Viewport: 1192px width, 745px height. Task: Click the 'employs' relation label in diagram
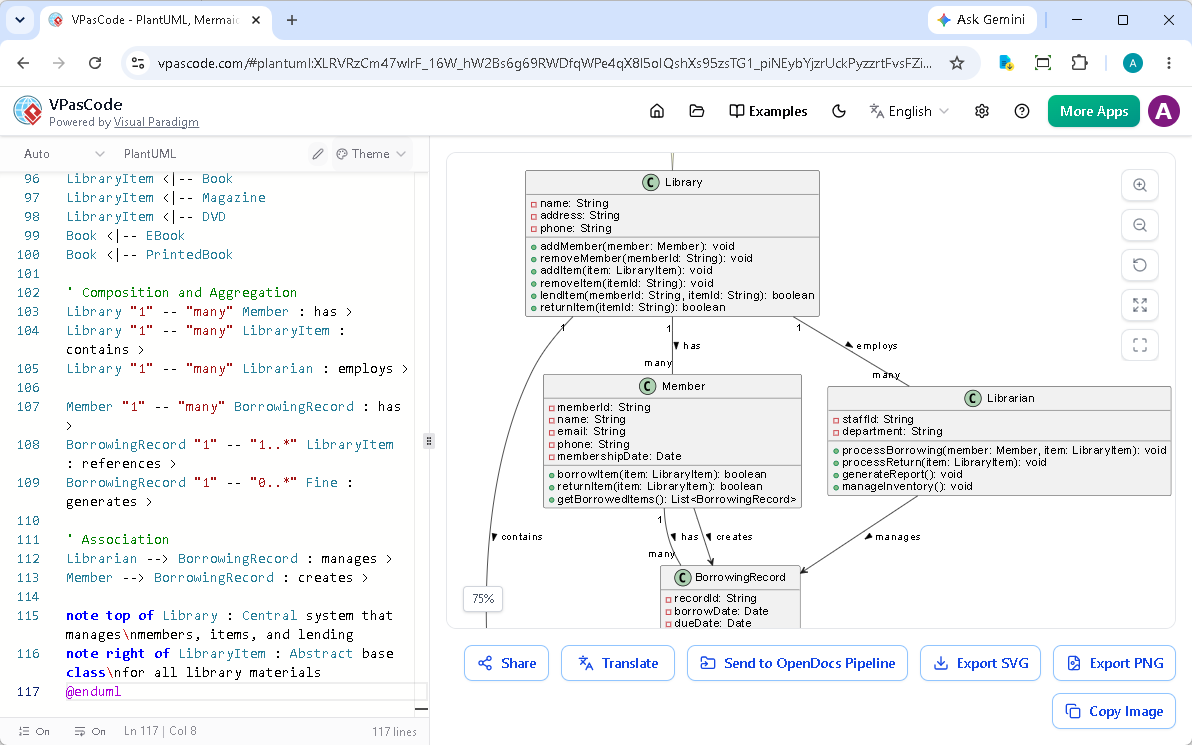click(877, 346)
